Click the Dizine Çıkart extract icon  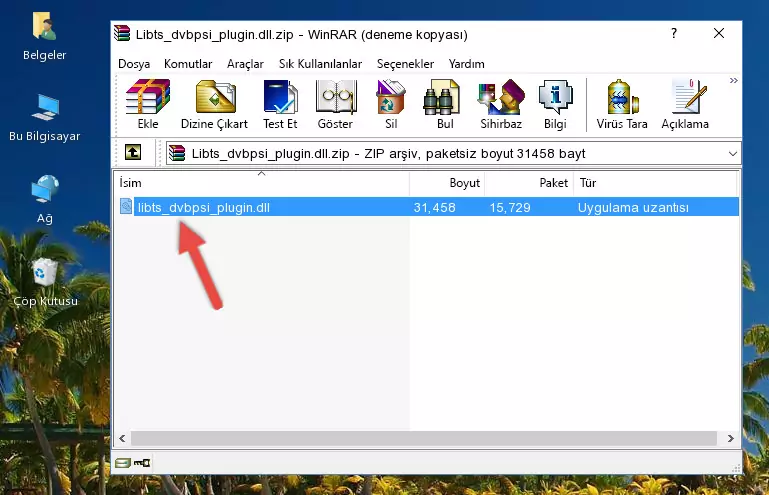214,104
